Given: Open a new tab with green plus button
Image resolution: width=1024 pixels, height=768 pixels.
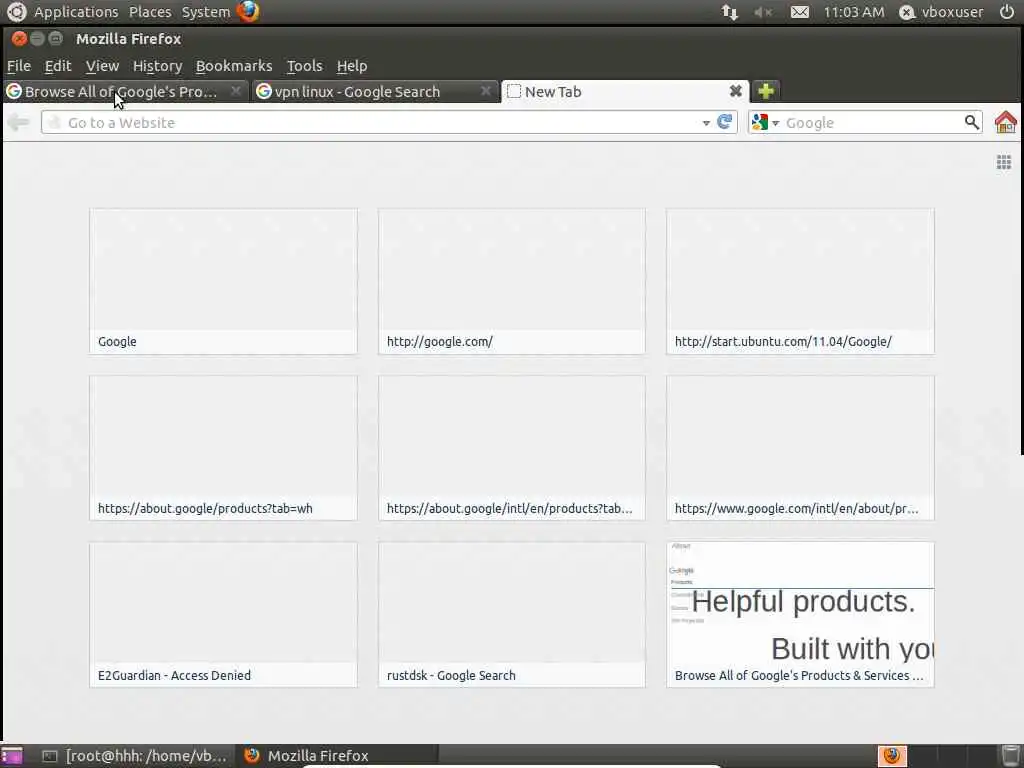Looking at the screenshot, I should 766,91.
